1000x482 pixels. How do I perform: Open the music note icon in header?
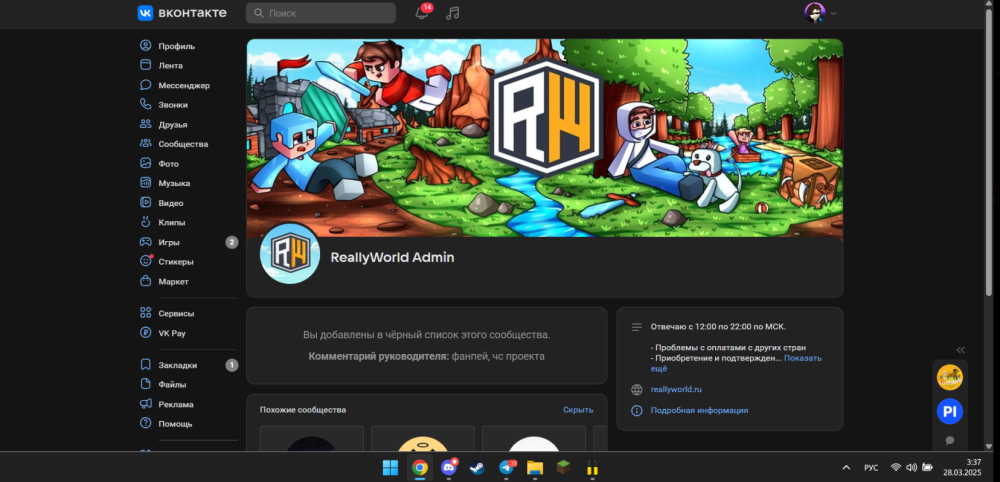[x=453, y=13]
